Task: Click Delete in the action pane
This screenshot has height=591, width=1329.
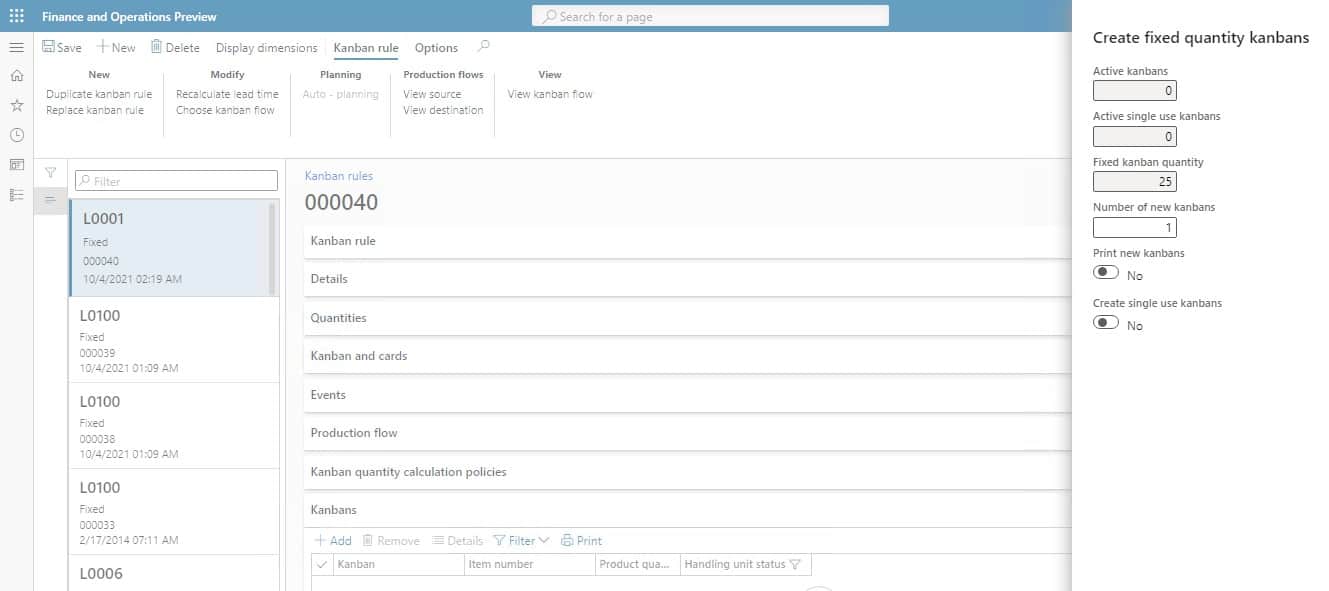Action: (175, 47)
